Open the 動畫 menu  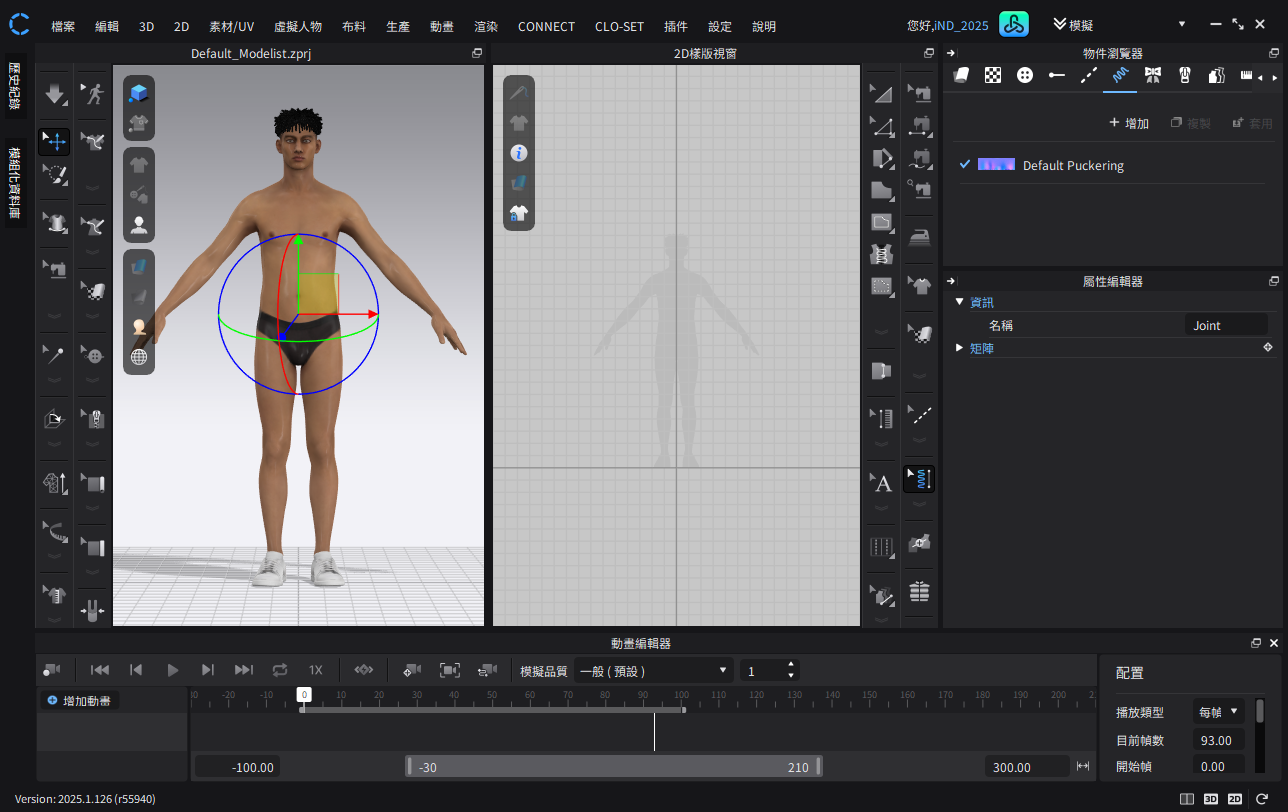(442, 26)
